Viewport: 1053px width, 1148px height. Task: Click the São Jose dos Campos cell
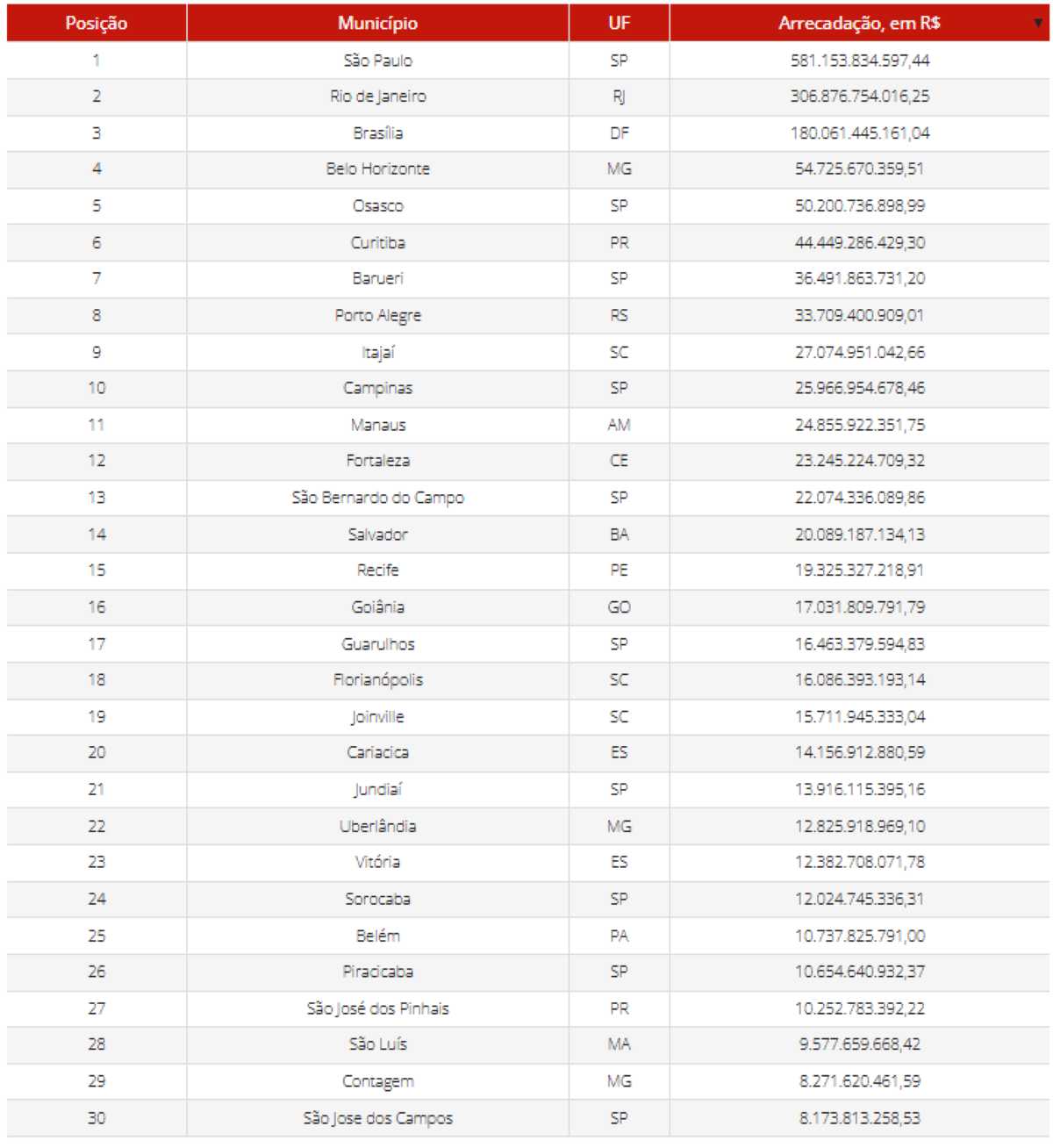click(x=377, y=1118)
